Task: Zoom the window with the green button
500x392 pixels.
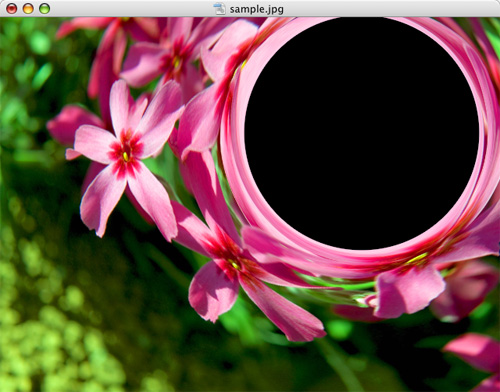Action: [x=45, y=8]
